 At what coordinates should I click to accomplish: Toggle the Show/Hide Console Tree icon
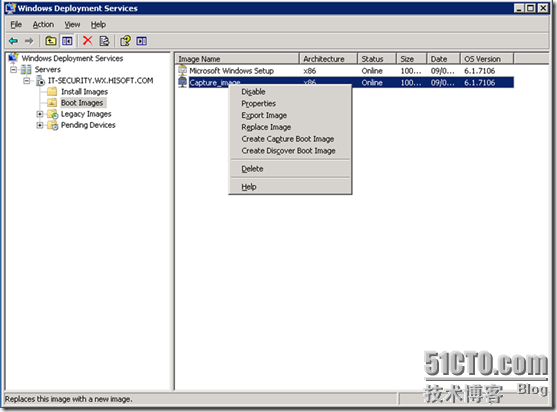pos(67,41)
